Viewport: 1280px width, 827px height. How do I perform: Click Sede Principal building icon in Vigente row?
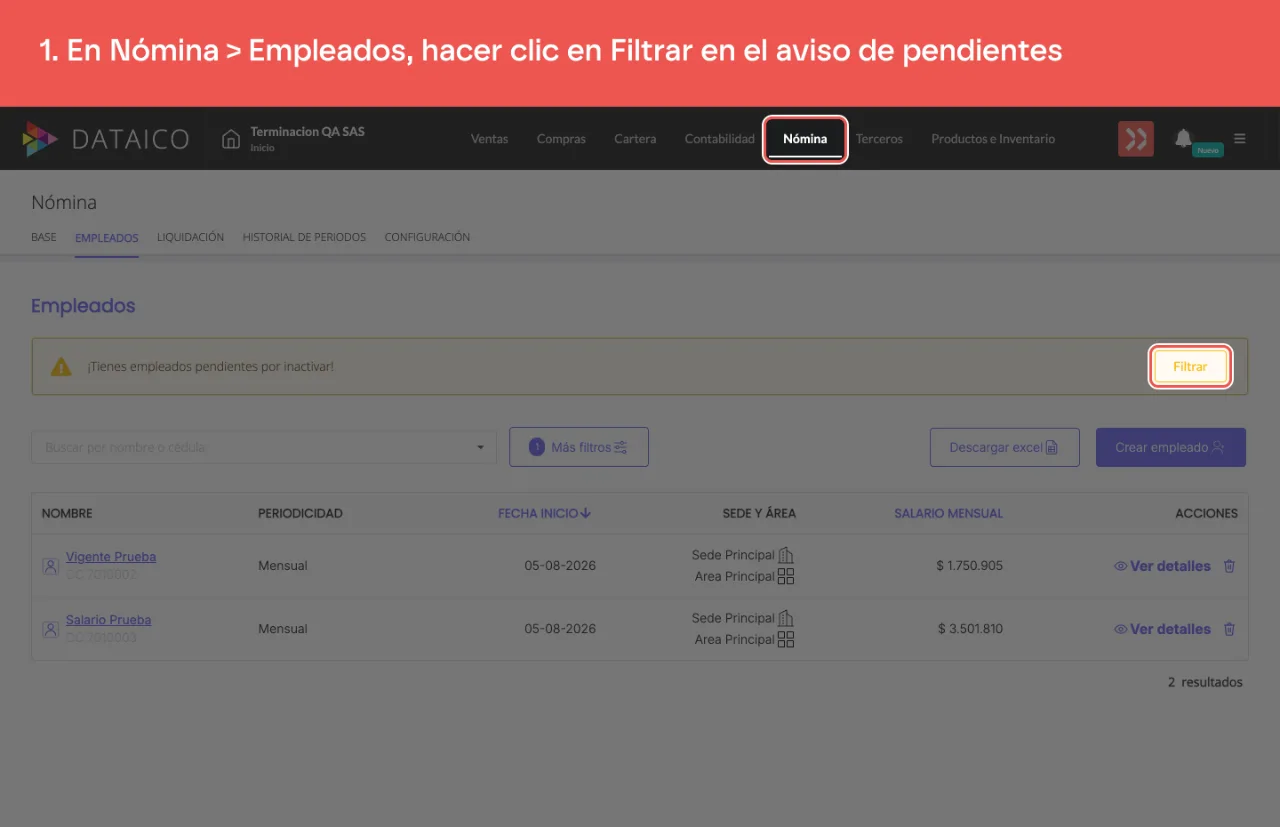[x=786, y=555]
